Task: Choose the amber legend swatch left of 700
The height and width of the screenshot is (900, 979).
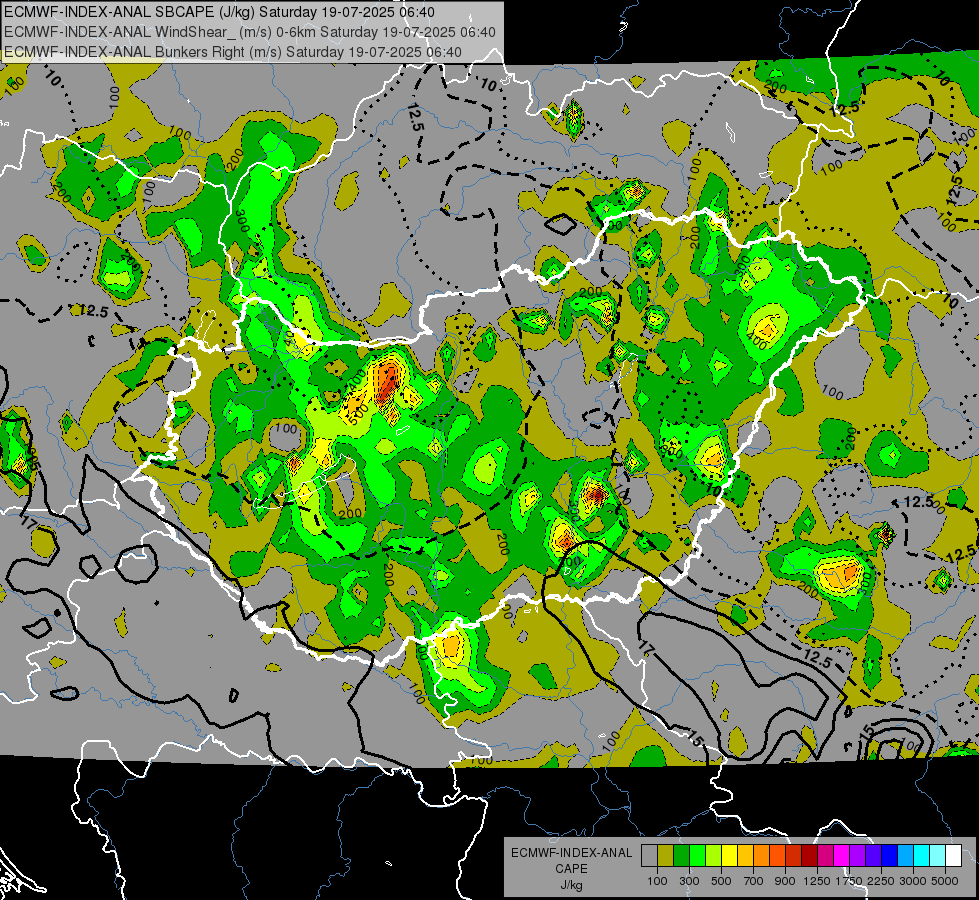Action: click(745, 855)
